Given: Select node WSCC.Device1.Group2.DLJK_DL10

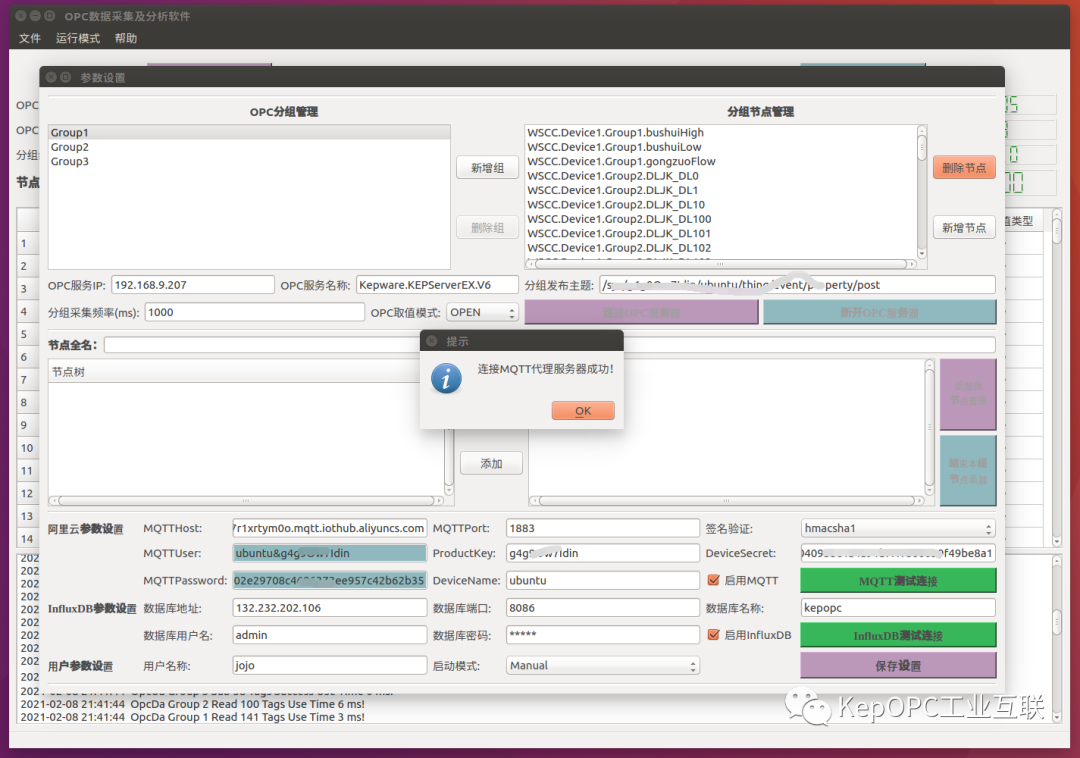Looking at the screenshot, I should (721, 204).
